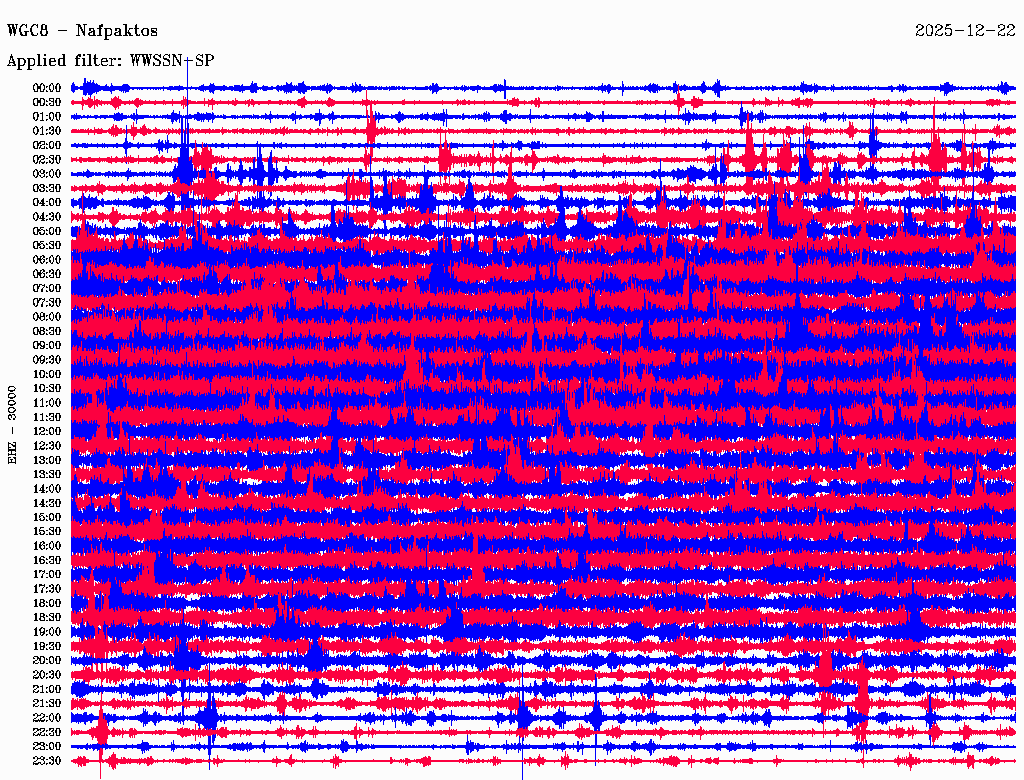Select the 20:30 time label
Screen dimensions: 1024x780
tap(47, 675)
